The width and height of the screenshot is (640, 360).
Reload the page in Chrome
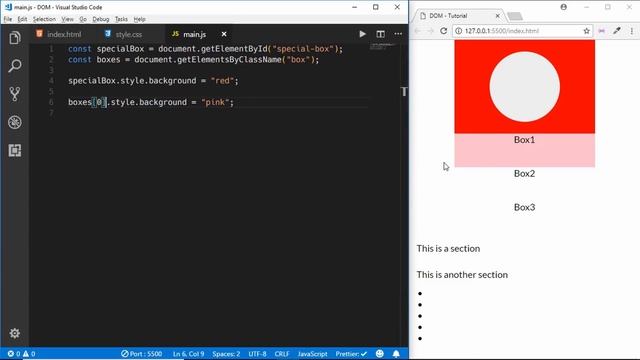pos(443,31)
